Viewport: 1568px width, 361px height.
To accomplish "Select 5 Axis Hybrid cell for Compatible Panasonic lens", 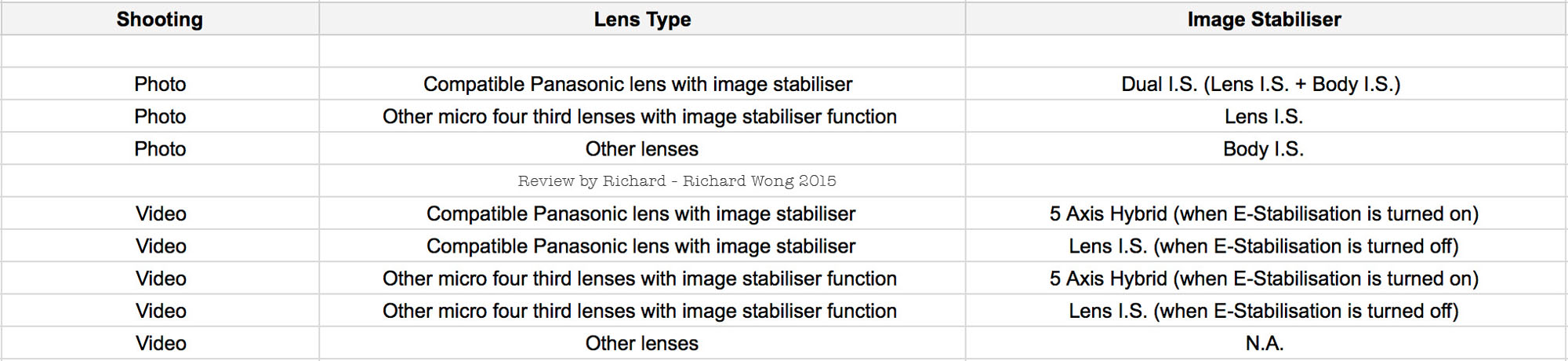I will [x=1264, y=213].
